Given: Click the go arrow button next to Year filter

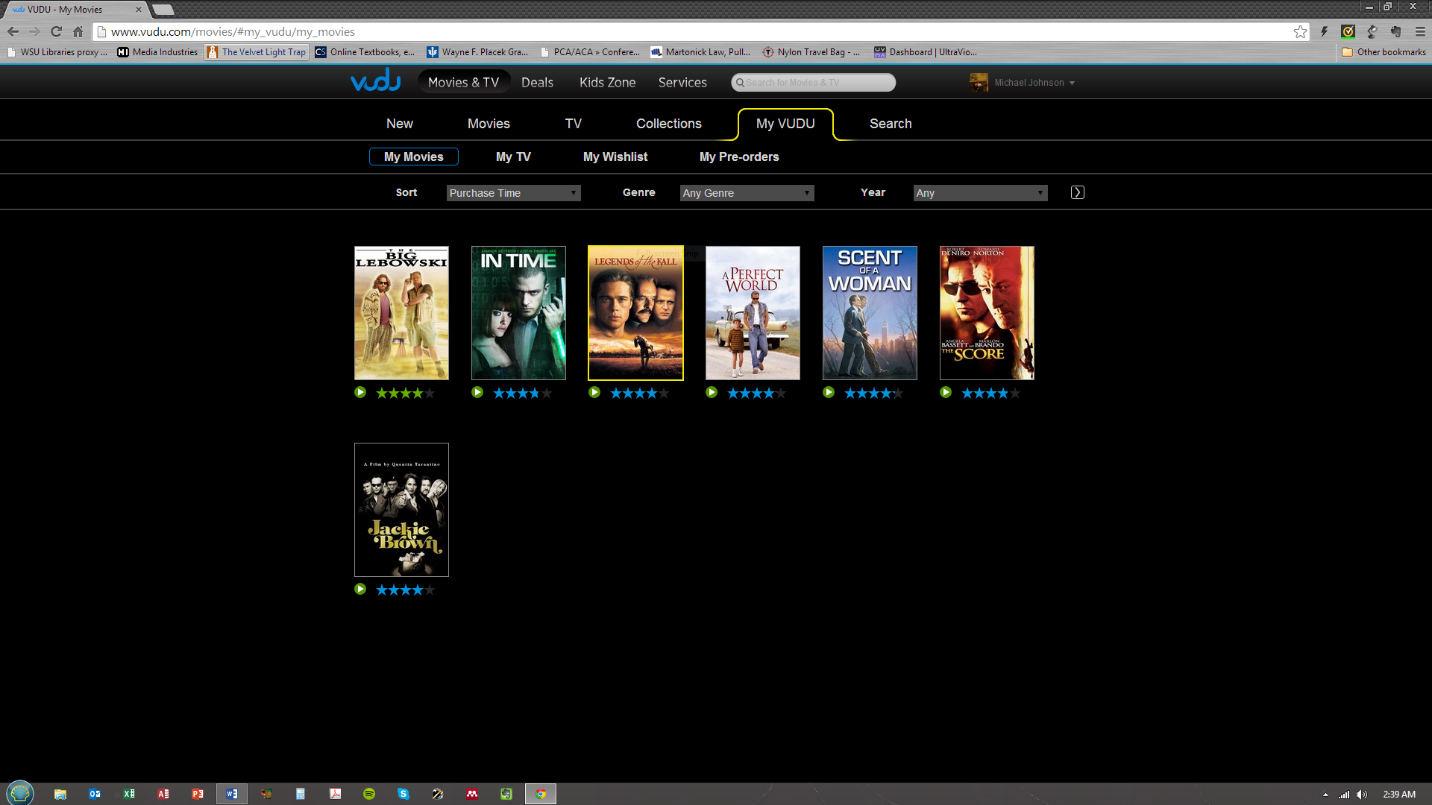Looking at the screenshot, I should coord(1077,192).
